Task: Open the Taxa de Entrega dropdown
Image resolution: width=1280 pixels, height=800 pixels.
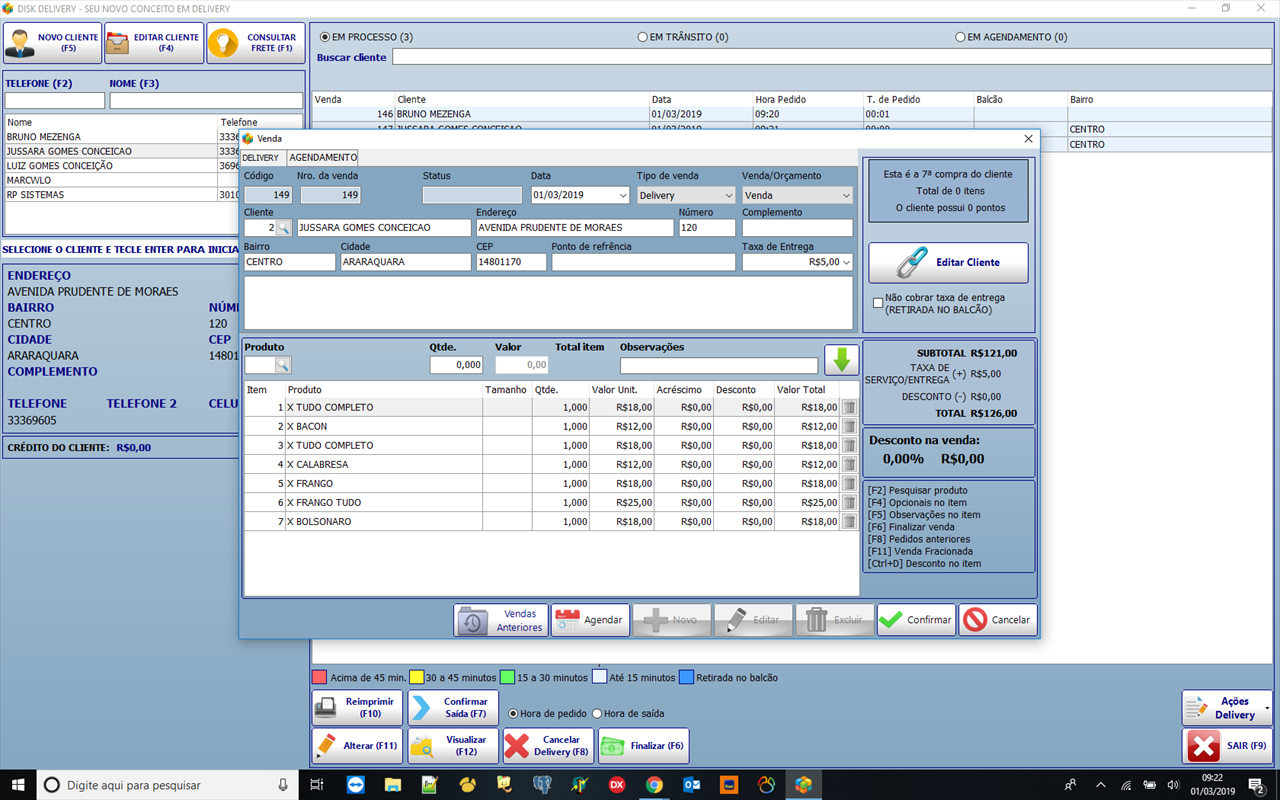Action: pyautogui.click(x=847, y=262)
